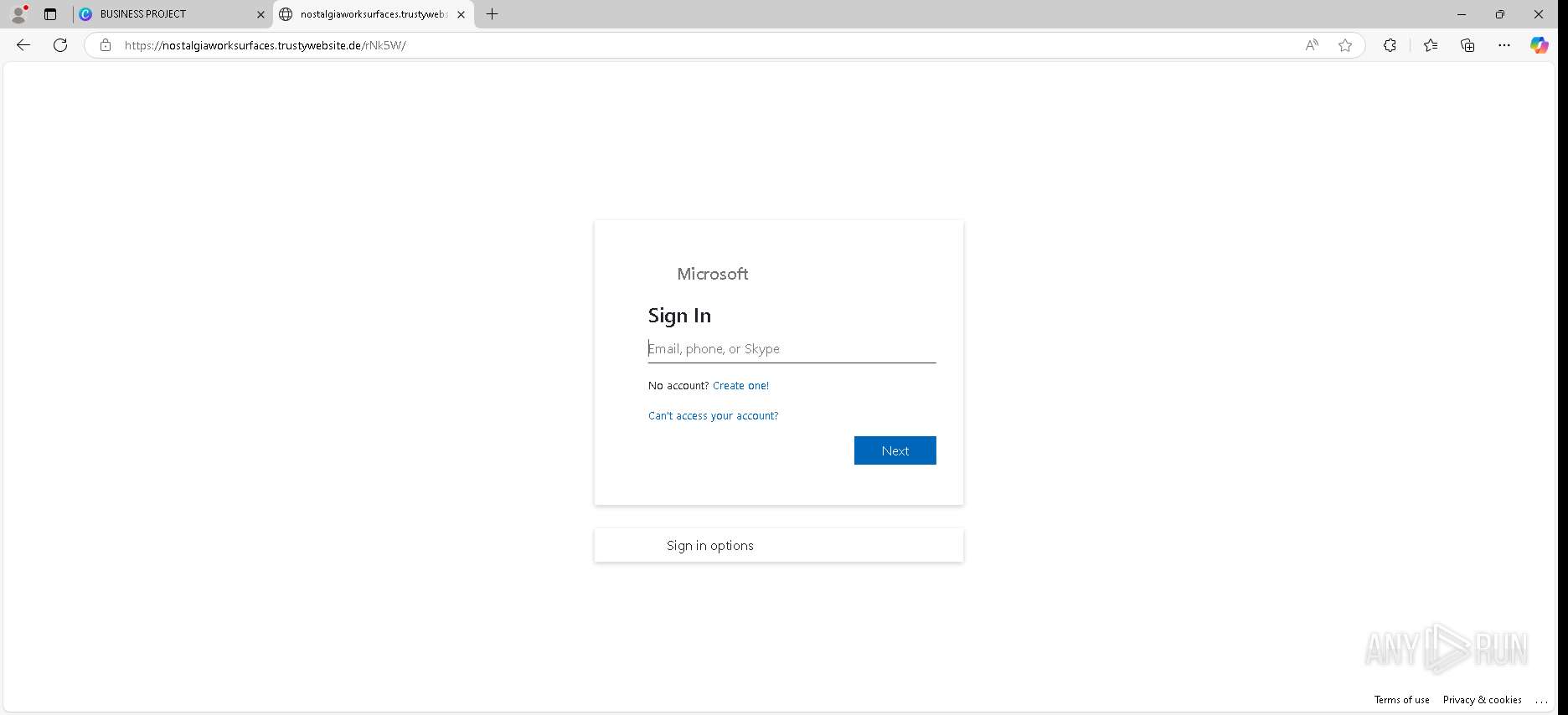Viewport: 1568px width, 715px height.
Task: Open the browser profile icon
Action: (x=18, y=14)
